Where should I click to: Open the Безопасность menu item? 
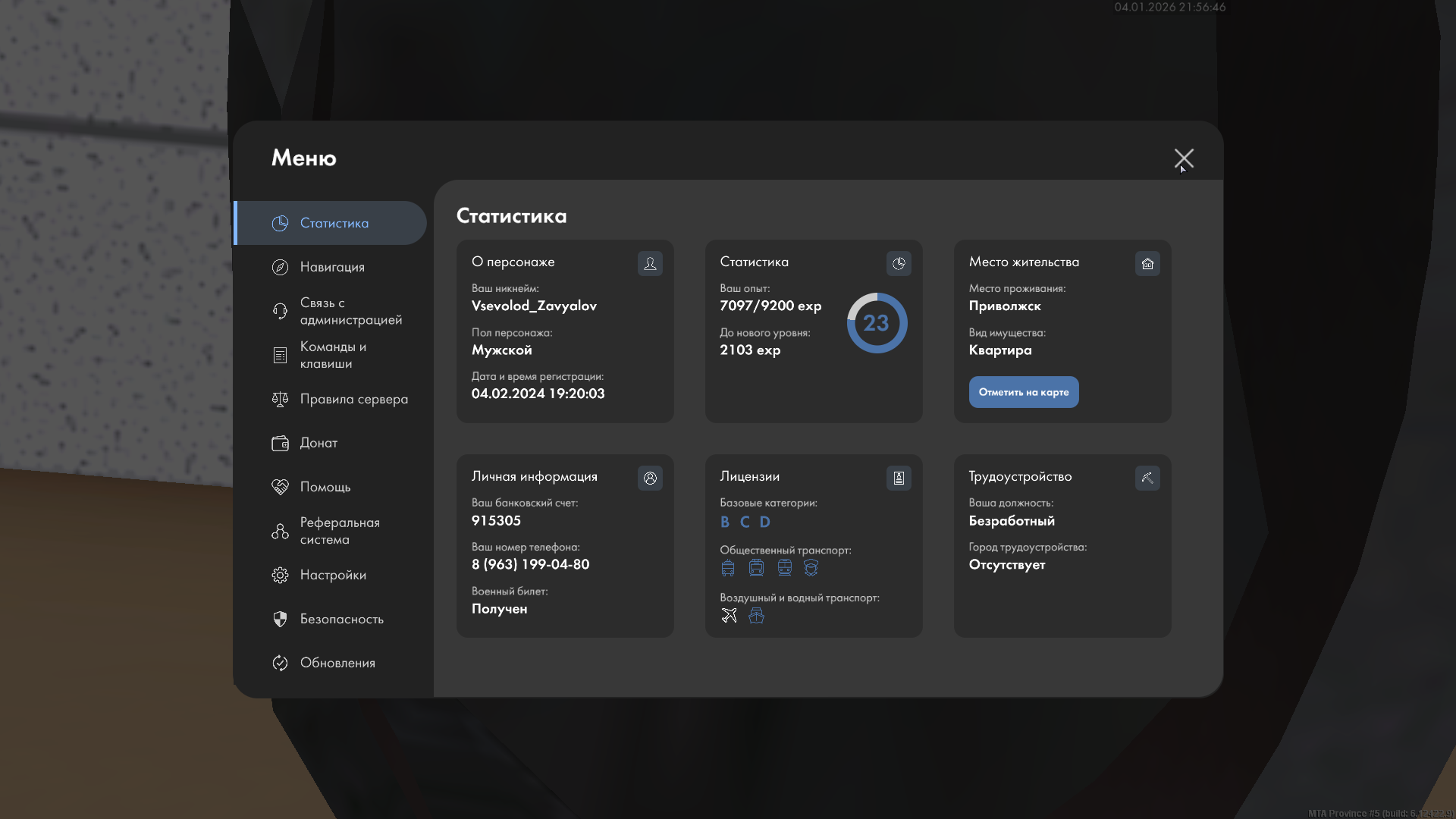340,620
